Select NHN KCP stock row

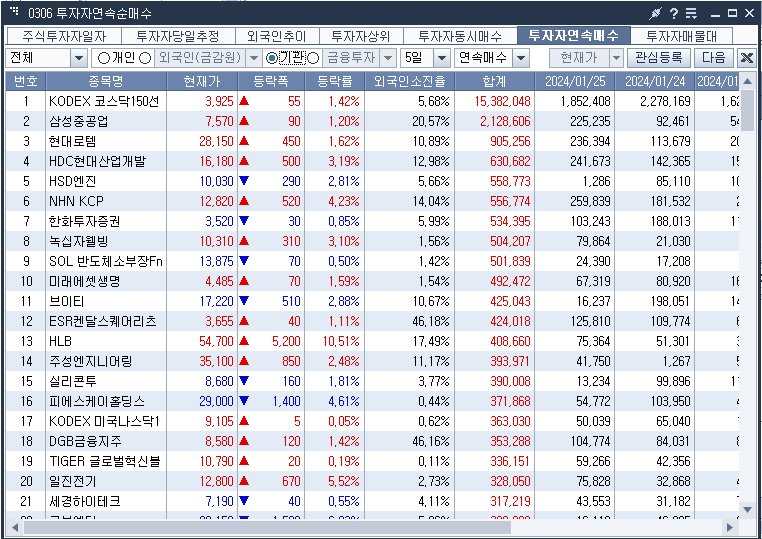372,201
